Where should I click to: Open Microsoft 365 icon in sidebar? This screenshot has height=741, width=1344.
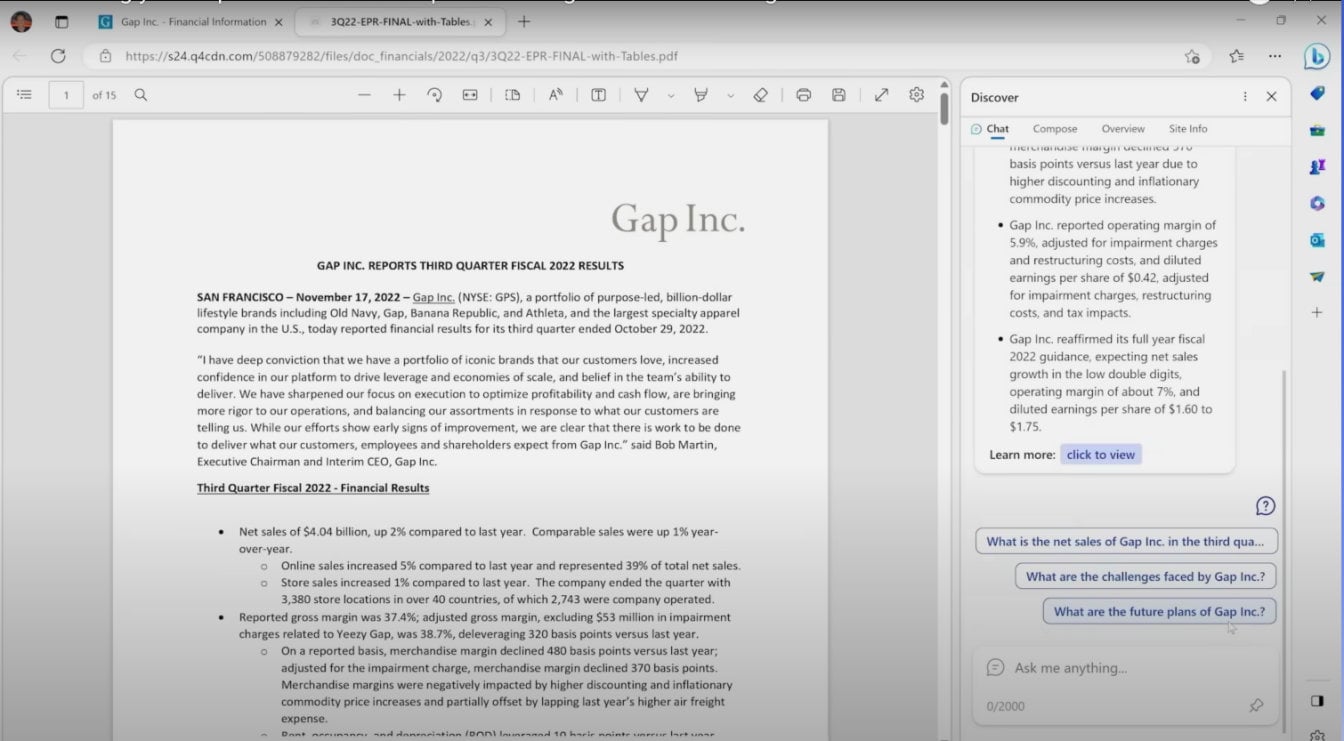[x=1317, y=203]
